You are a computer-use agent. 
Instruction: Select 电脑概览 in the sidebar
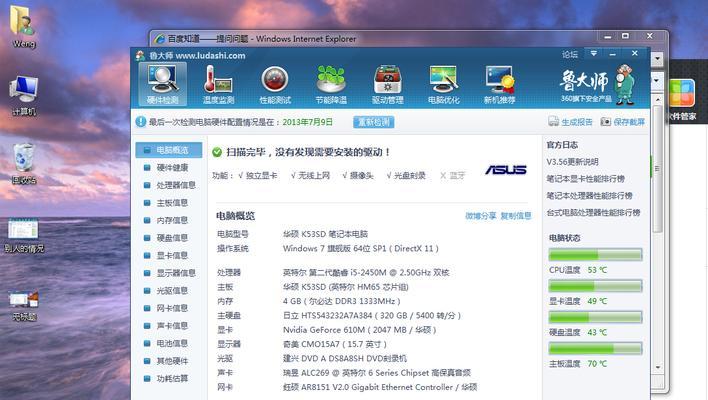[168, 150]
